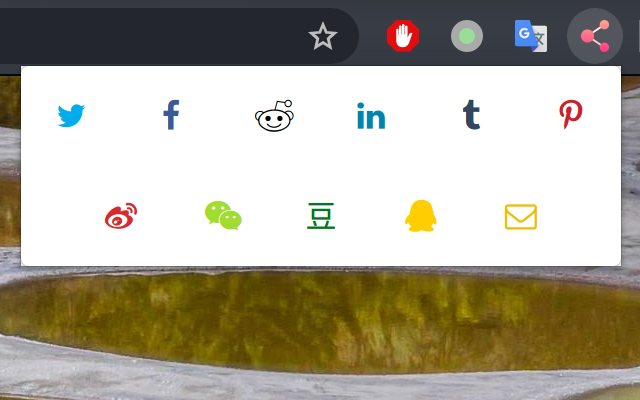Close the popup using the pink share extension button
Viewport: 640px width, 400px height.
pos(595,36)
